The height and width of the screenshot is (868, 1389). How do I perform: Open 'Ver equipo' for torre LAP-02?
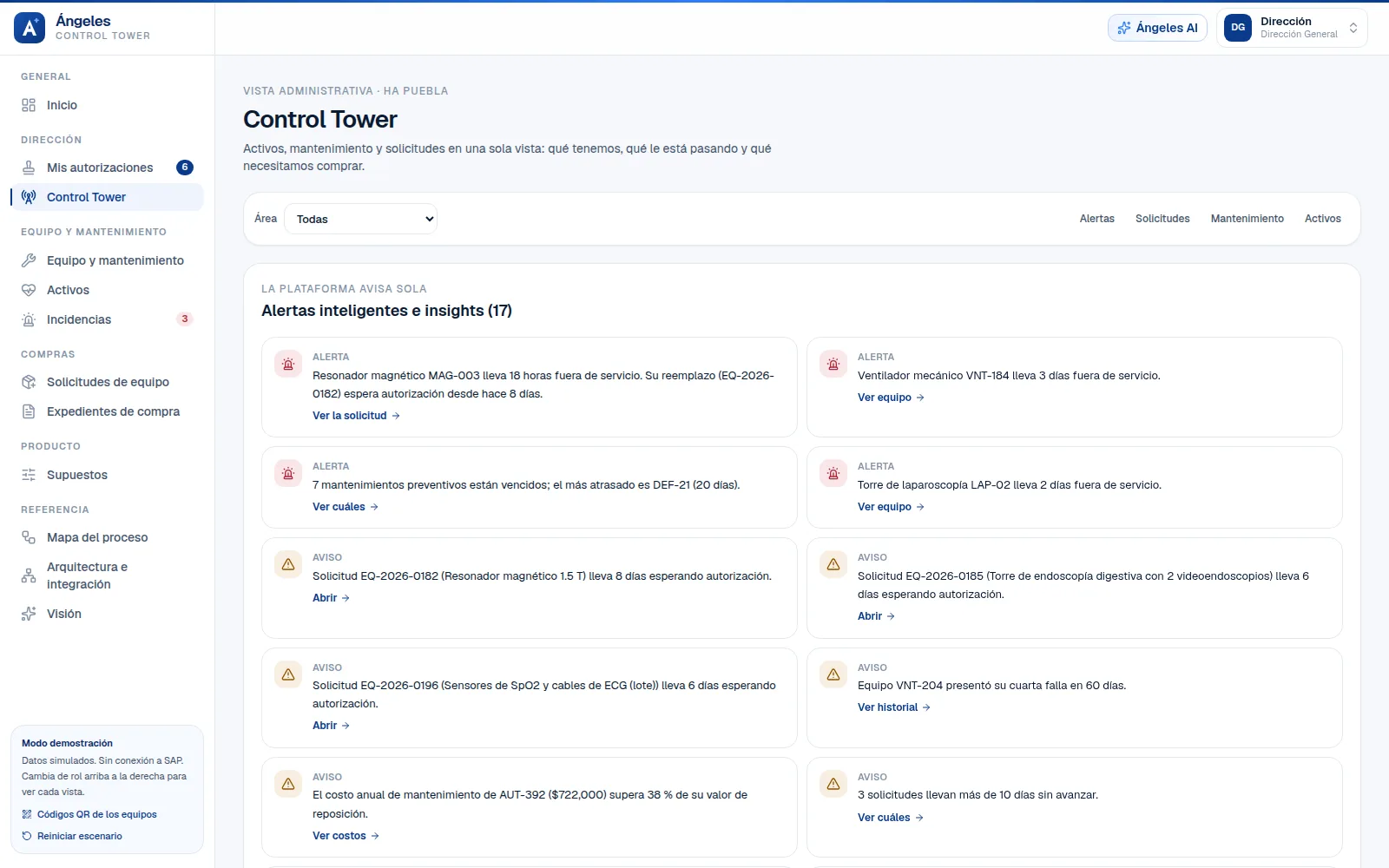[891, 507]
